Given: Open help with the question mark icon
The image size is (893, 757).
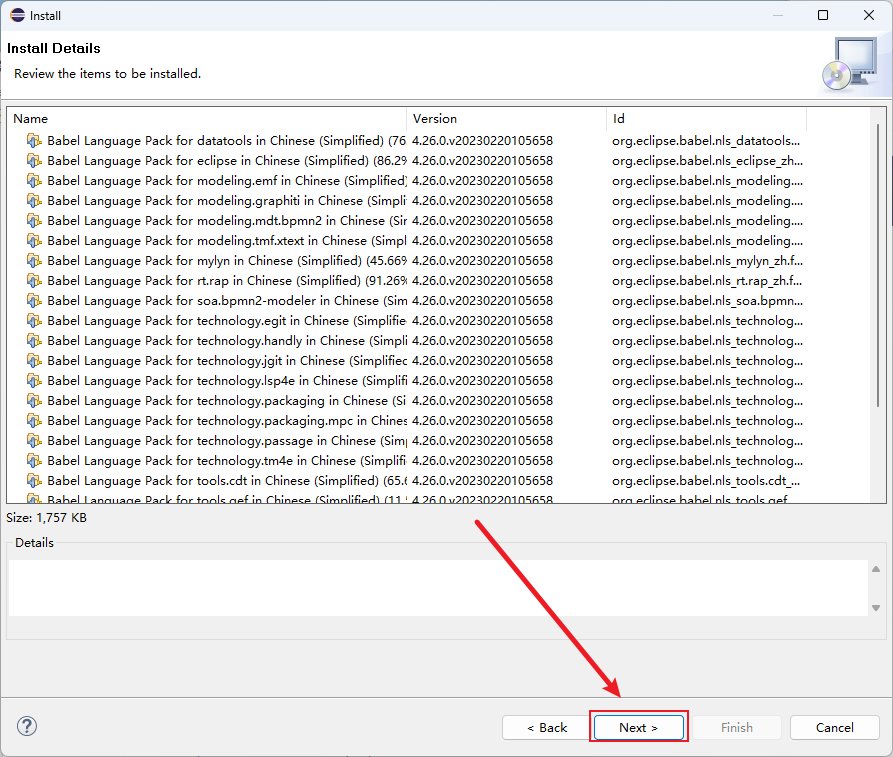Looking at the screenshot, I should coord(27,726).
